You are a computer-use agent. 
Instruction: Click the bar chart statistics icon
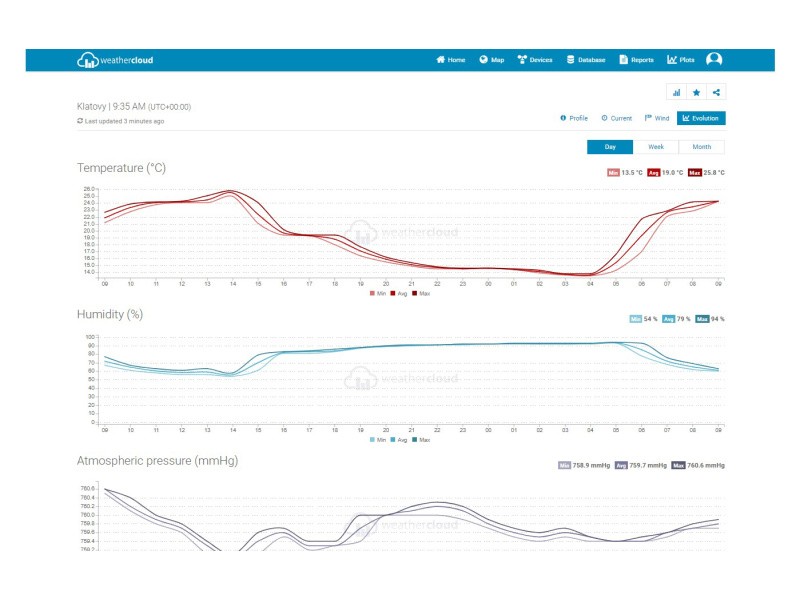677,92
